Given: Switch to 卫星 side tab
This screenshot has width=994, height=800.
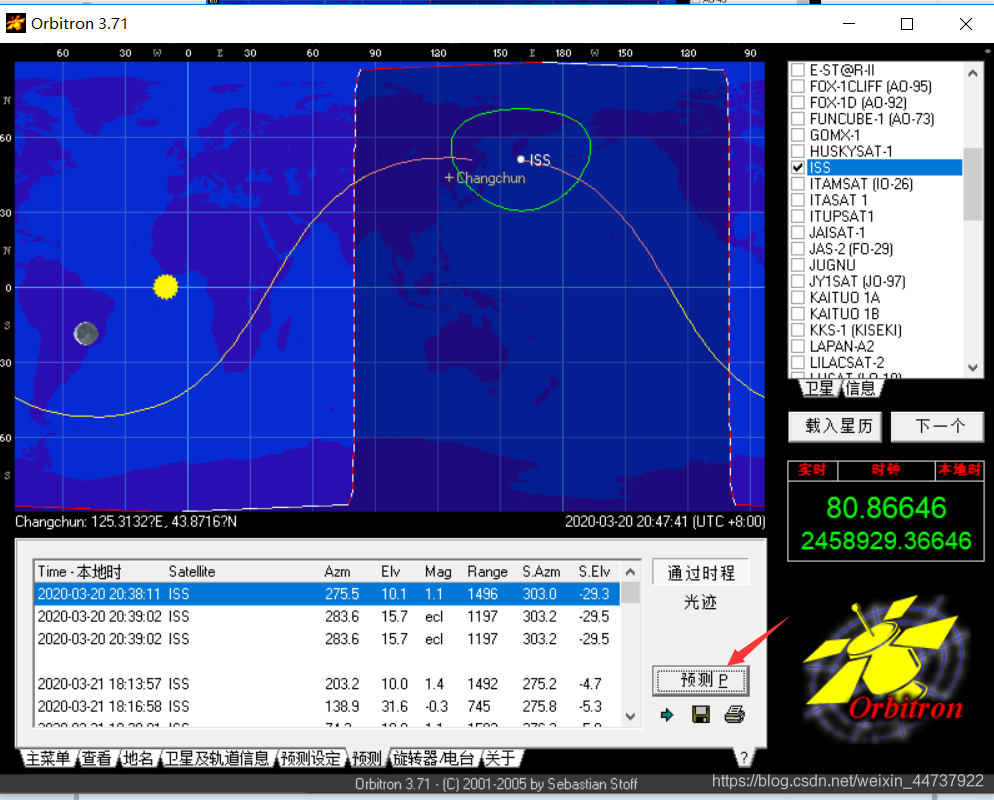Looking at the screenshot, I should (819, 388).
